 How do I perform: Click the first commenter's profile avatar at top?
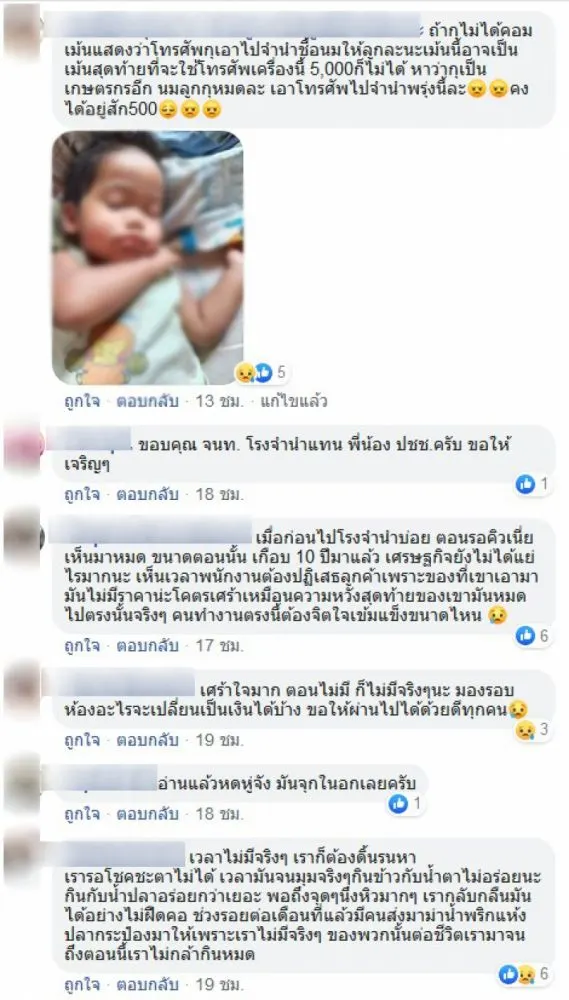point(21,30)
